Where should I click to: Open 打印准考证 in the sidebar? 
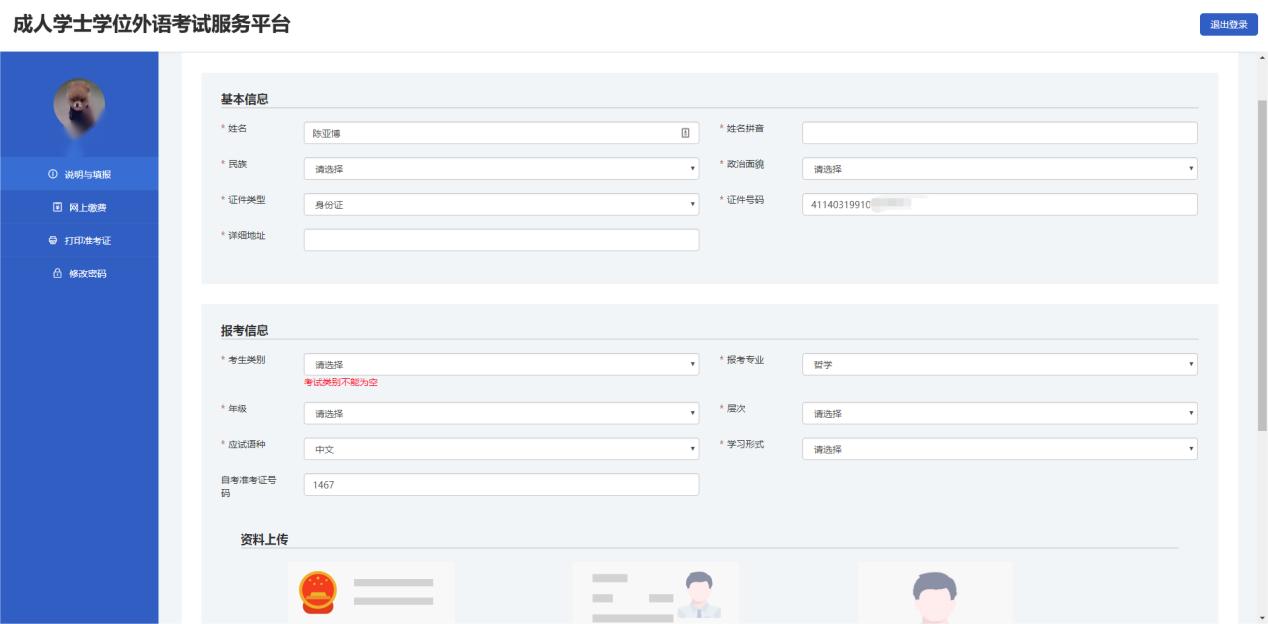[79, 240]
